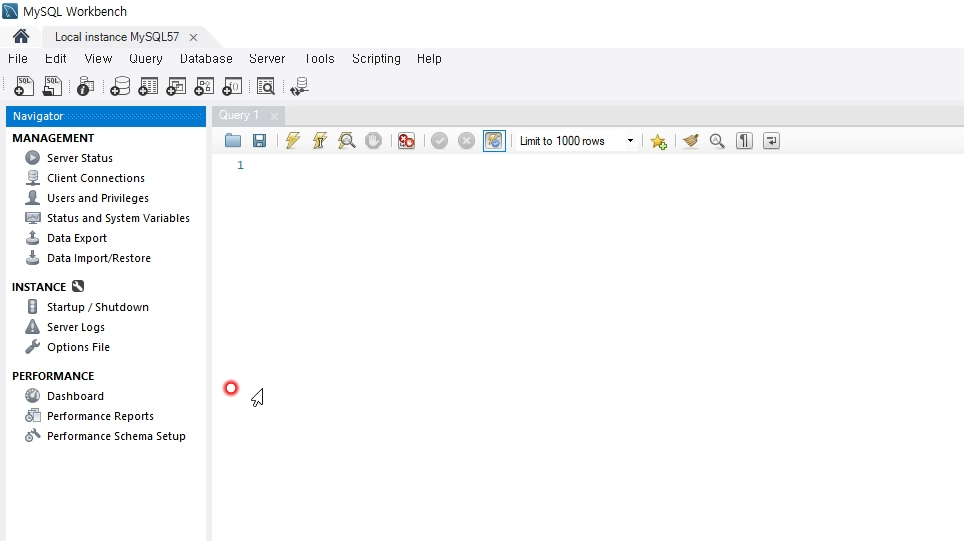The height and width of the screenshot is (541, 964).
Task: Click the wrench icon beside INSTANCE heading
Action: click(x=78, y=286)
